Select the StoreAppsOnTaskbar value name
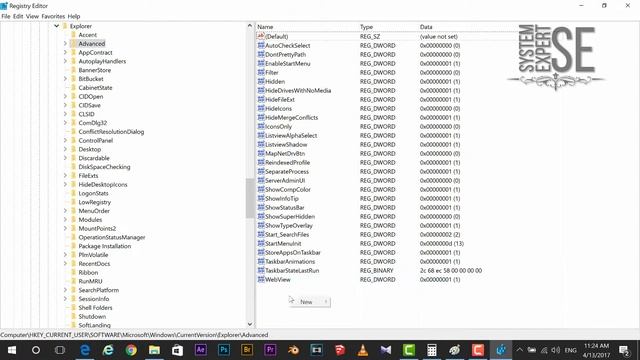The height and width of the screenshot is (360, 640). [293, 252]
